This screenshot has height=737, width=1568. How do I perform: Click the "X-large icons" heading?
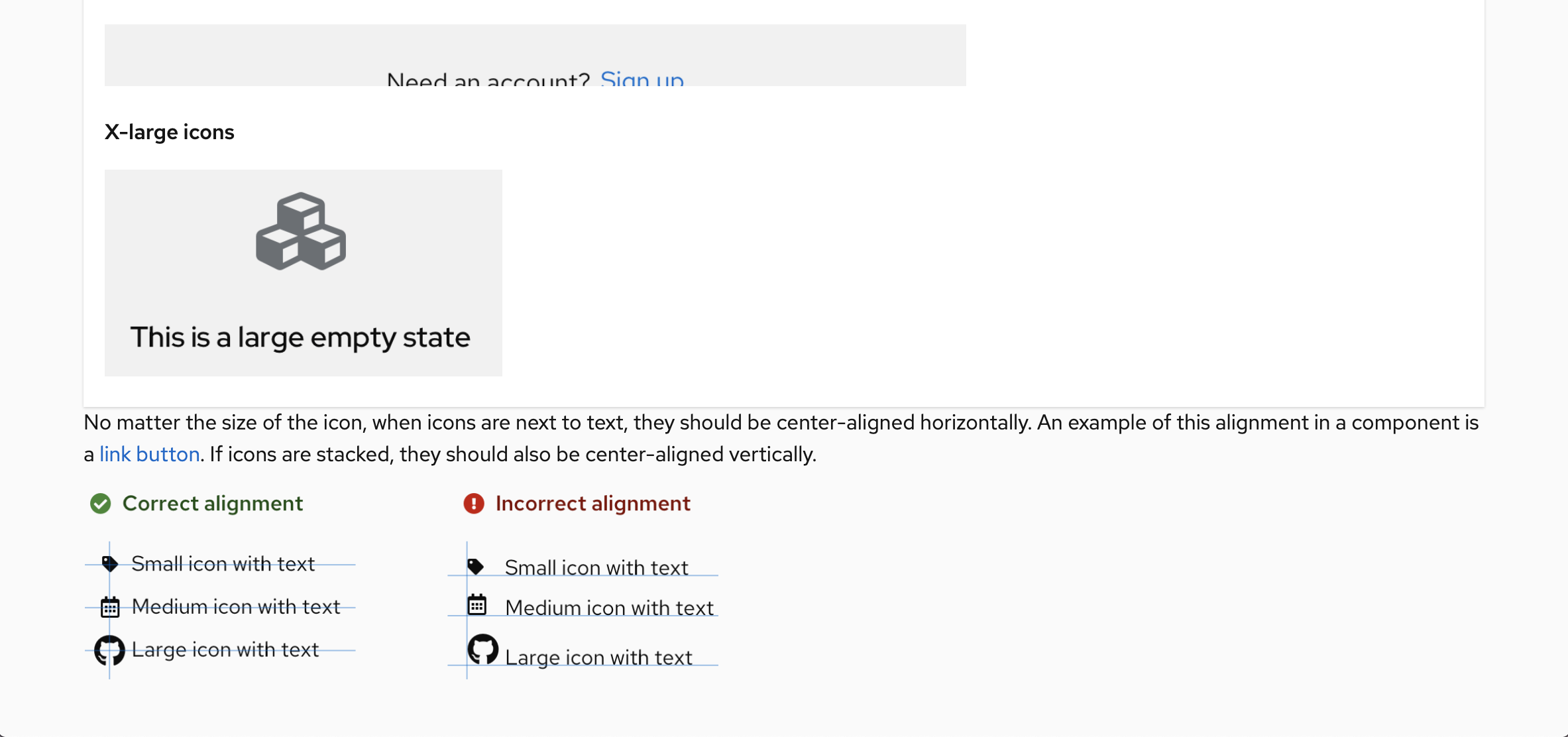pos(170,132)
